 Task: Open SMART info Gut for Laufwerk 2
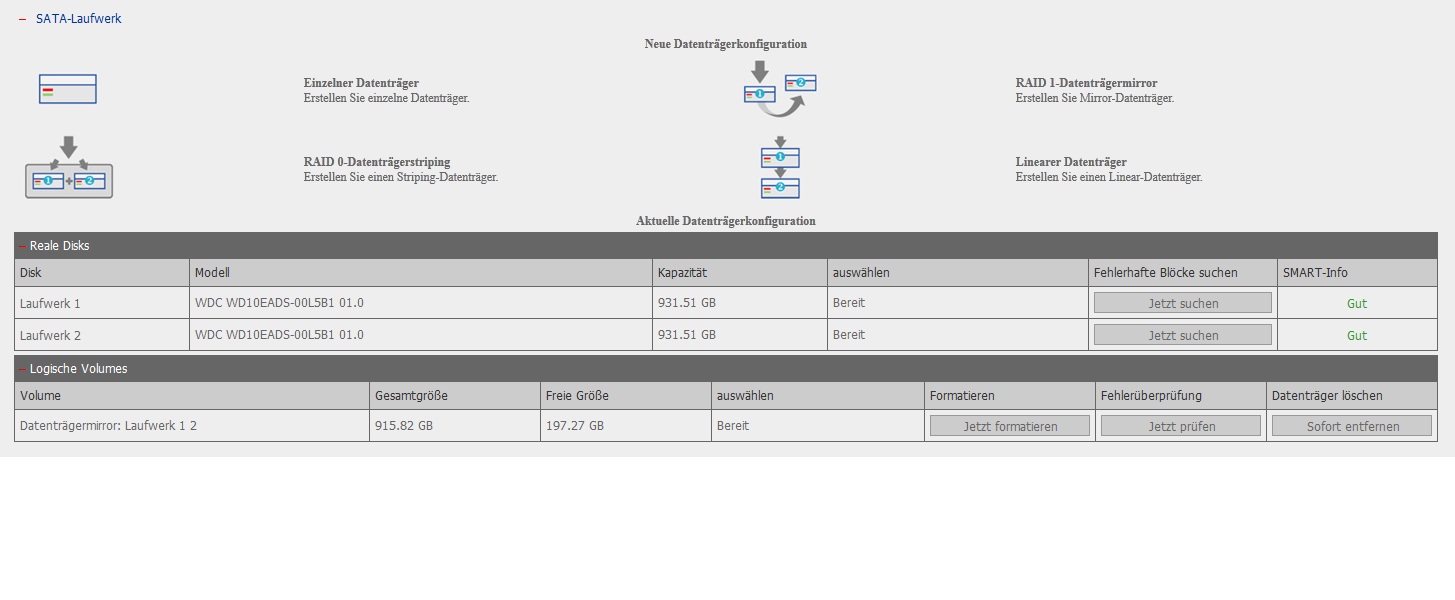click(x=1356, y=335)
